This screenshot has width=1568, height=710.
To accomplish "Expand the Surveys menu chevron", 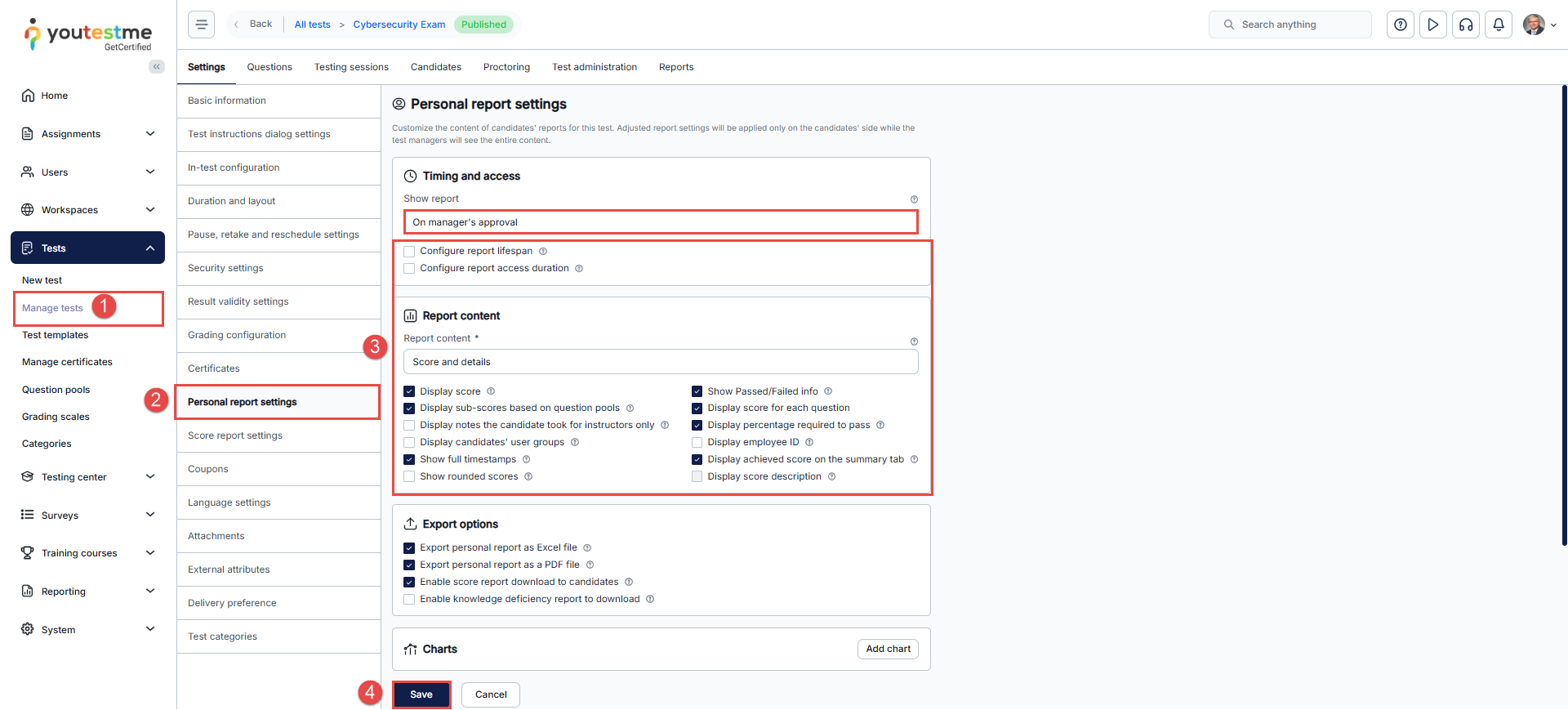I will click(150, 515).
